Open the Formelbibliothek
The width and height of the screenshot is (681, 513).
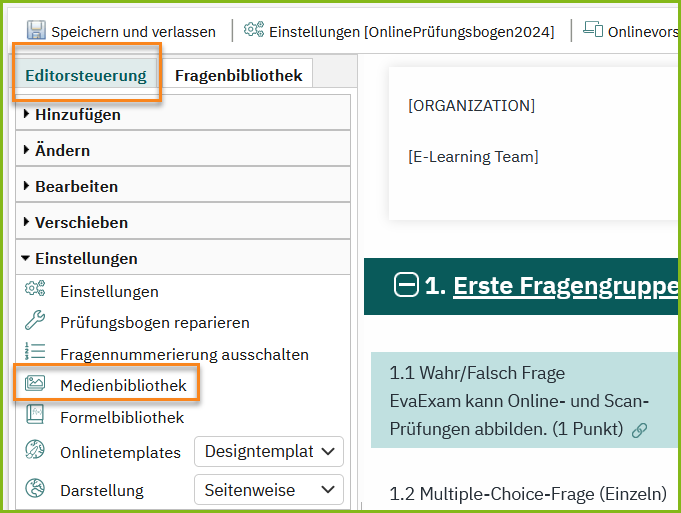point(122,417)
